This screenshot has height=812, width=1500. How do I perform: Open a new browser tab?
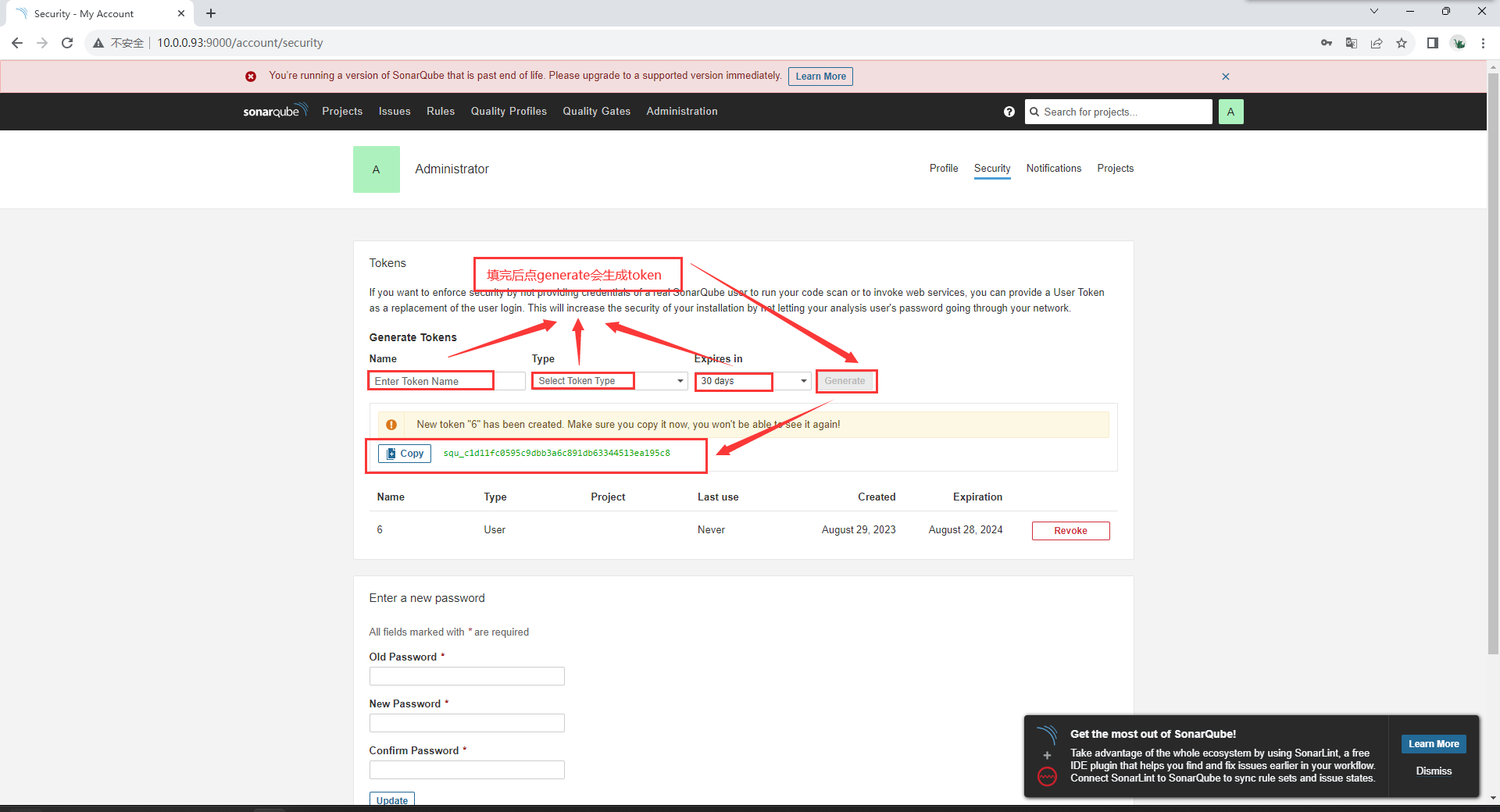[x=211, y=13]
